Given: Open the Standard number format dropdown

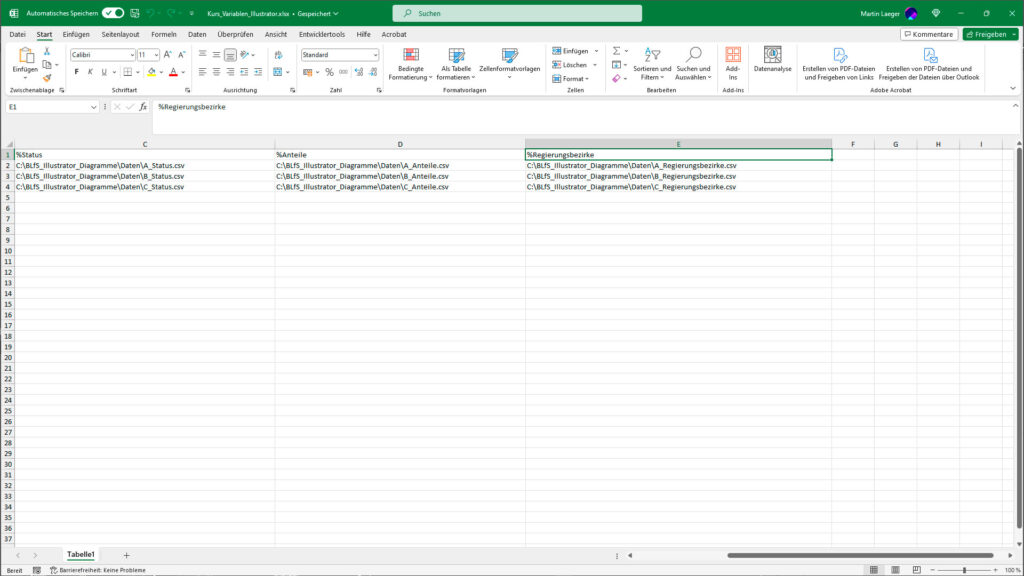Looking at the screenshot, I should tap(375, 55).
